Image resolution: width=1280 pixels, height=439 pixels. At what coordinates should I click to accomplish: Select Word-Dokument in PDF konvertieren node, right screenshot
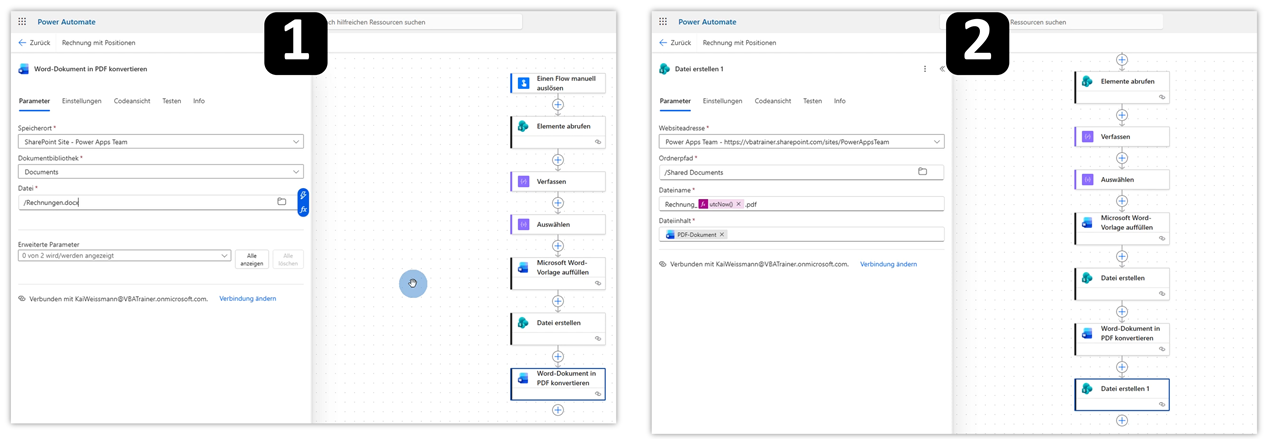click(1122, 339)
